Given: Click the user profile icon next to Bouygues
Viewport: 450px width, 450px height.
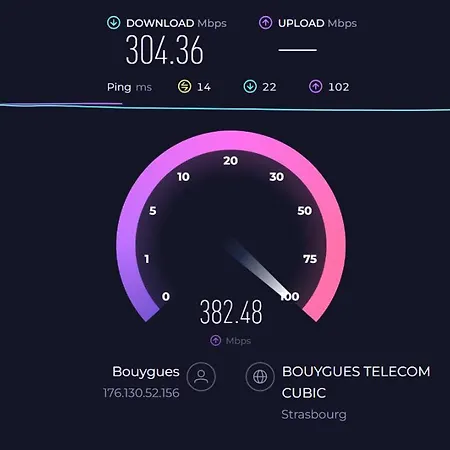Looking at the screenshot, I should coord(201,377).
